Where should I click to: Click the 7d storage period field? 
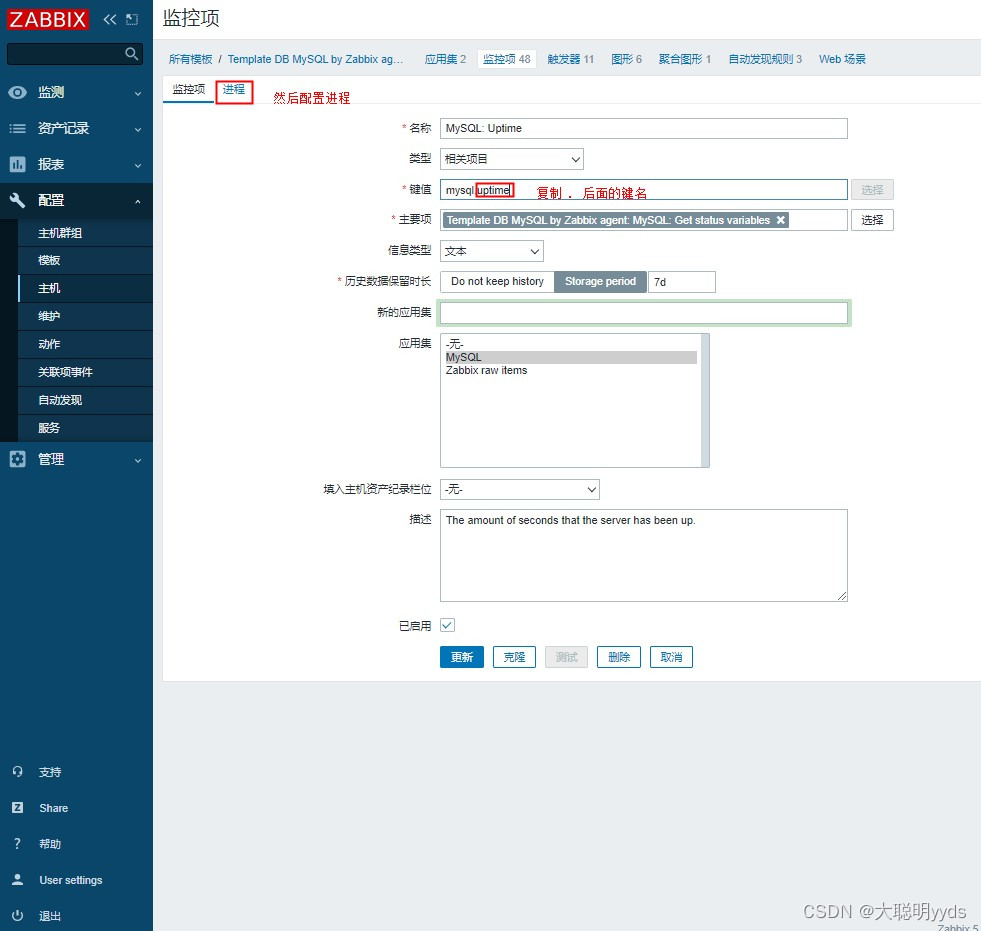point(681,282)
